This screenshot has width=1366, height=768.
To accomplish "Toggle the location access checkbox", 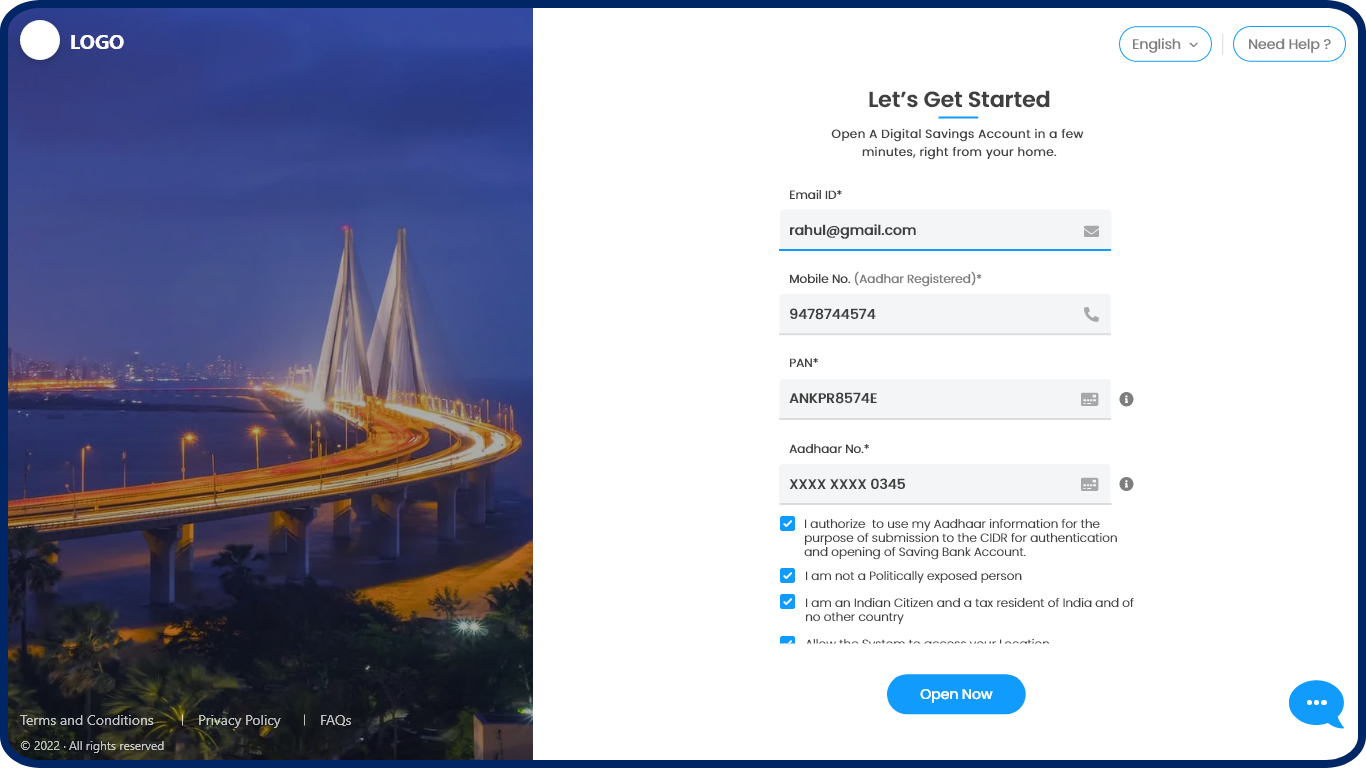I will click(x=788, y=641).
